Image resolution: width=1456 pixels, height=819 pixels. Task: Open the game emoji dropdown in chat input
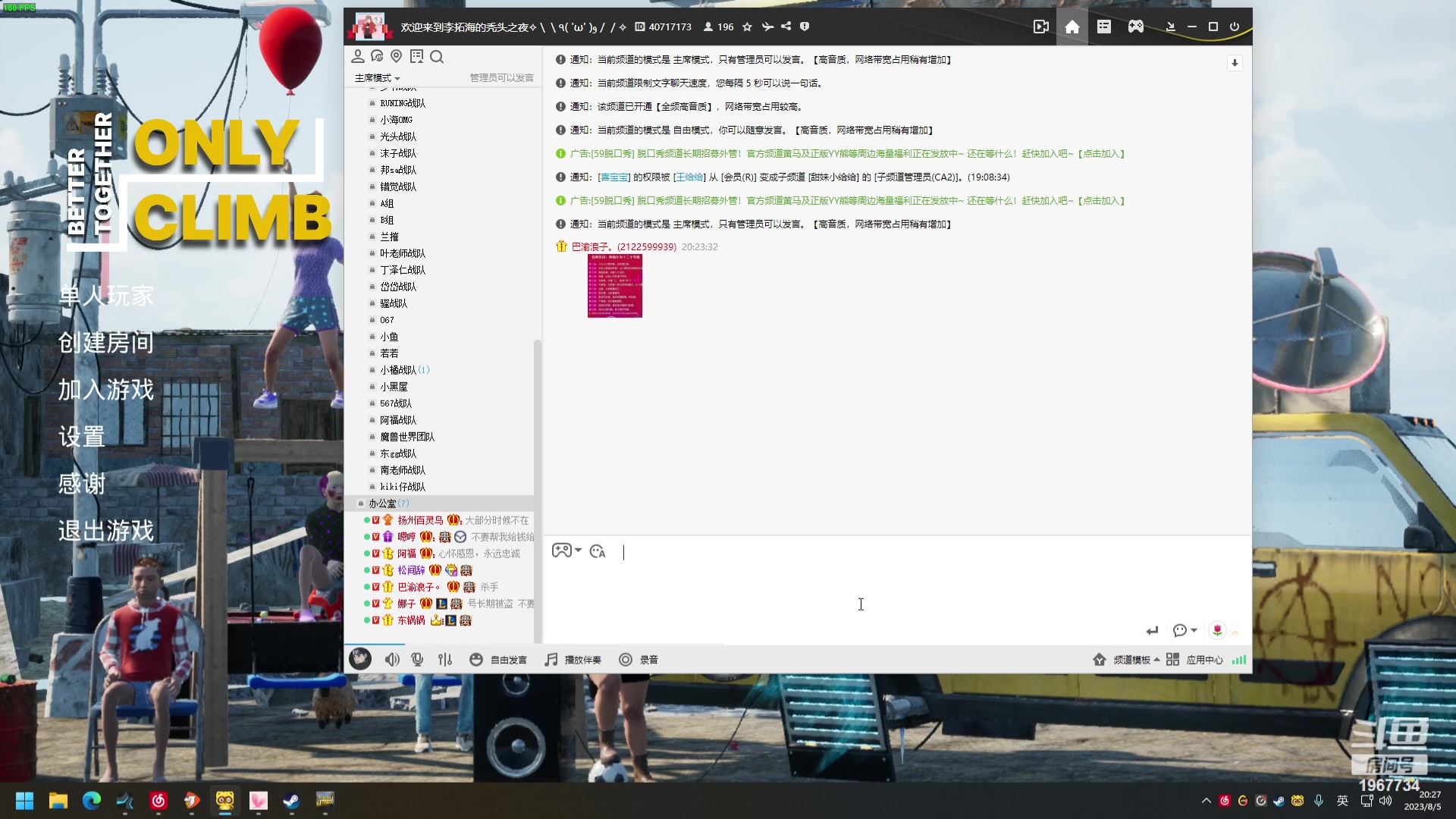[566, 551]
